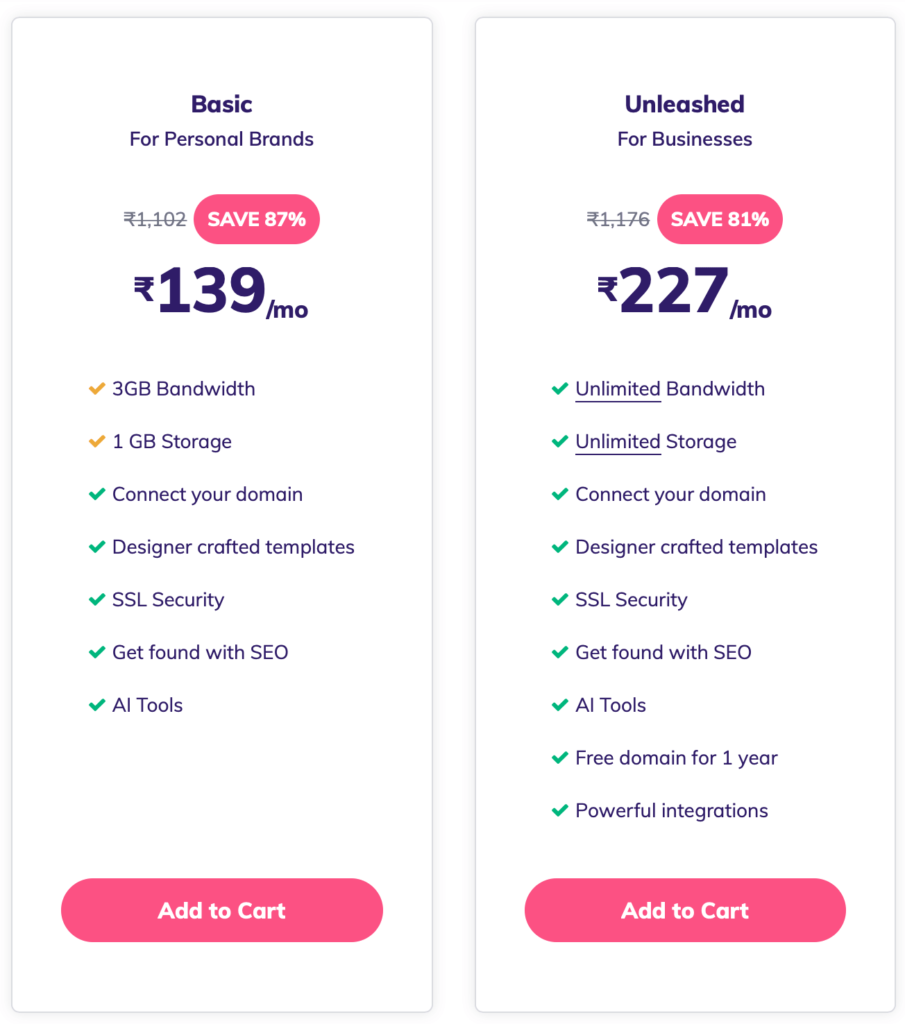Click the underlined Unlimited Storage link
The image size is (905, 1024).
click(618, 442)
